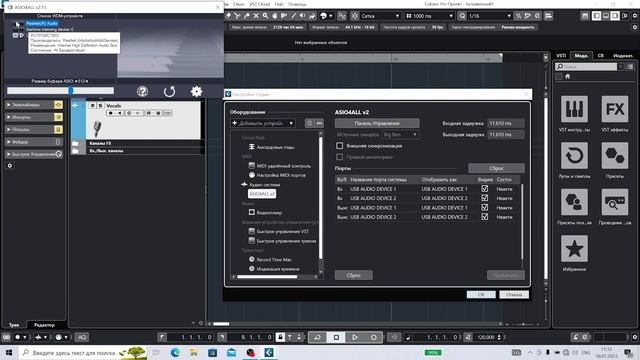Viewport: 640px width, 360px height.
Task: Uncheck visible for input USB AUDIO DEVICE 1
Action: click(484, 189)
